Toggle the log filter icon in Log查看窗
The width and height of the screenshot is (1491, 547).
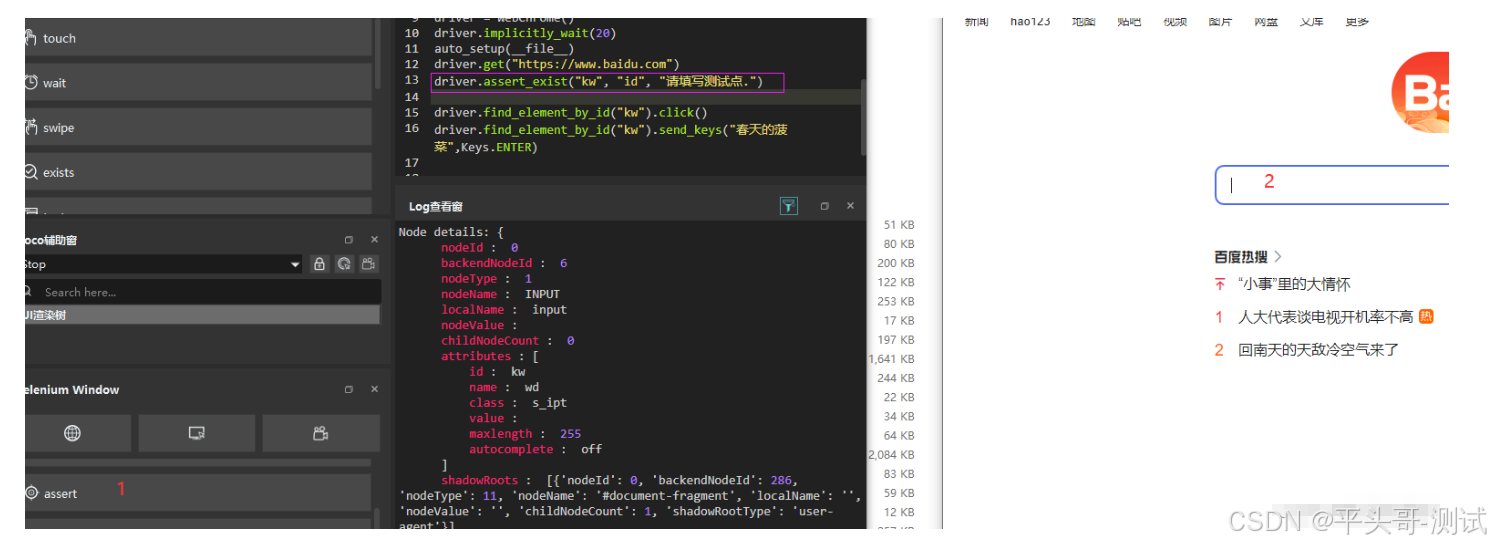point(789,206)
